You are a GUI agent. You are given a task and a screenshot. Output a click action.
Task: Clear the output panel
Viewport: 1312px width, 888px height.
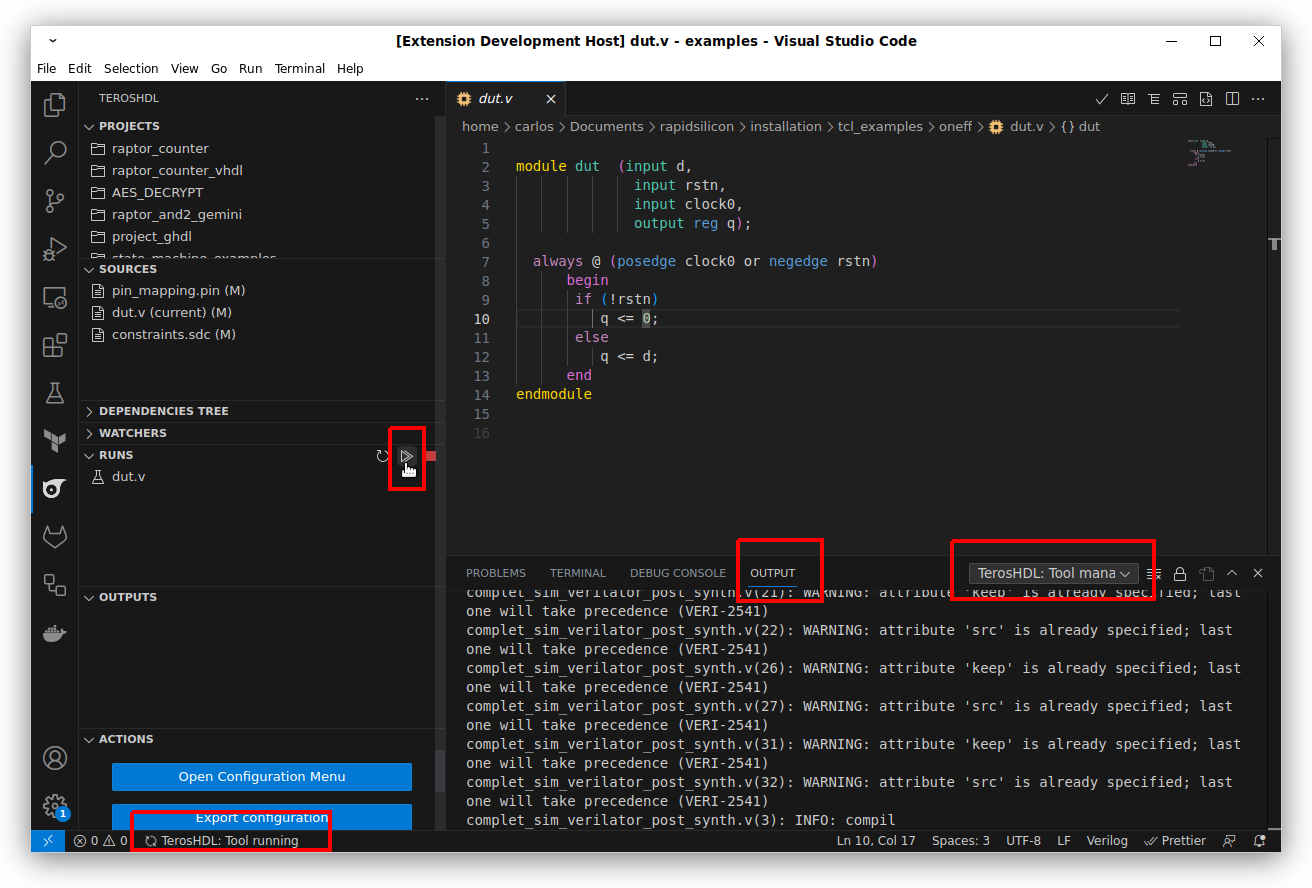1154,573
